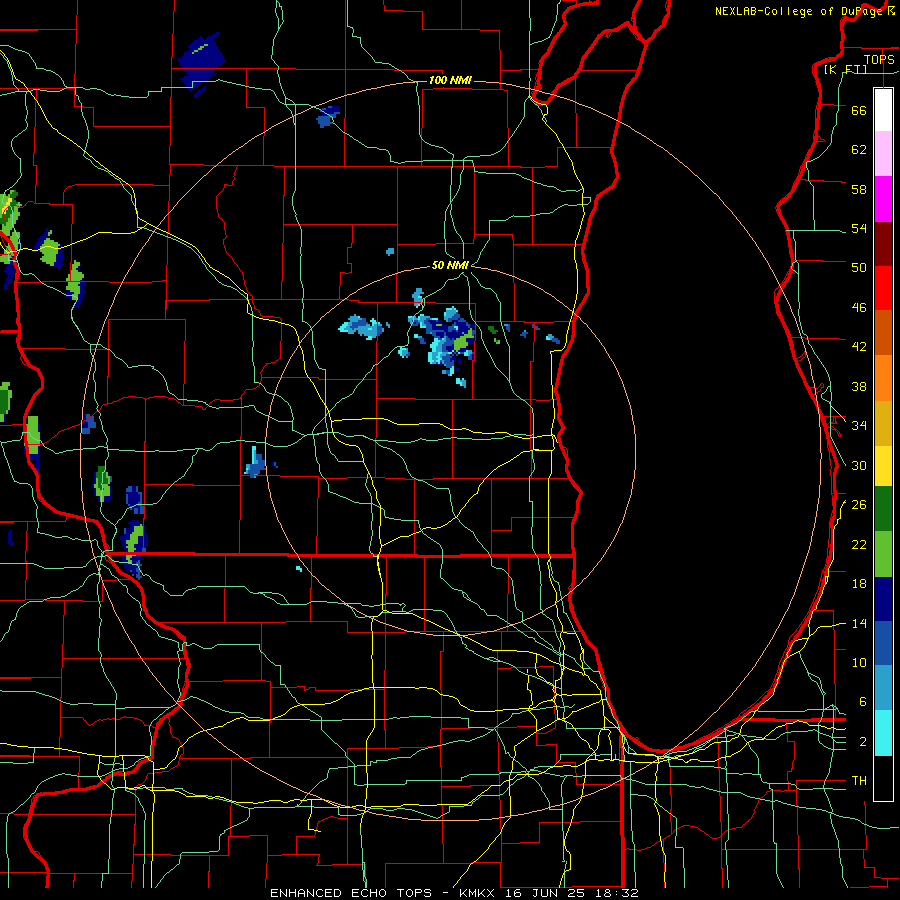
Task: Click the 30 legend value
Action: [859, 465]
